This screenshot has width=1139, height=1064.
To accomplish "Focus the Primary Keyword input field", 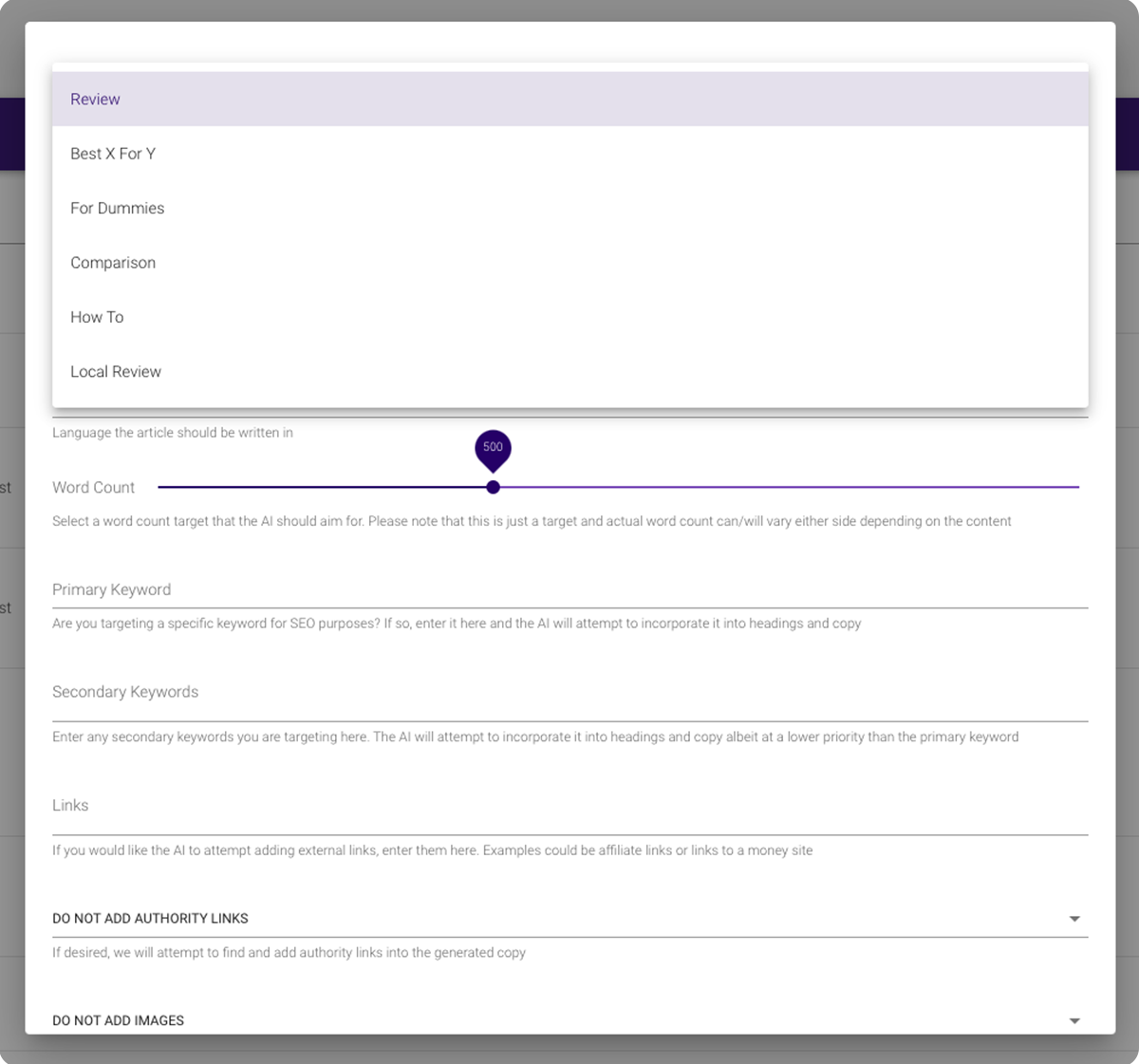I will click(x=569, y=589).
